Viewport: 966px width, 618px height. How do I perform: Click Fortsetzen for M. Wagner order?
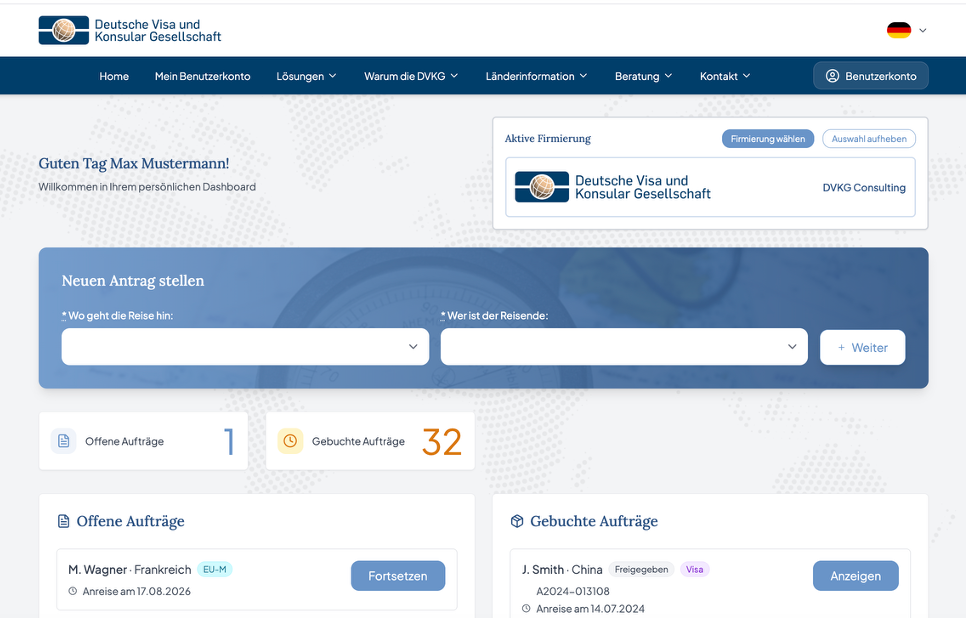tap(398, 575)
